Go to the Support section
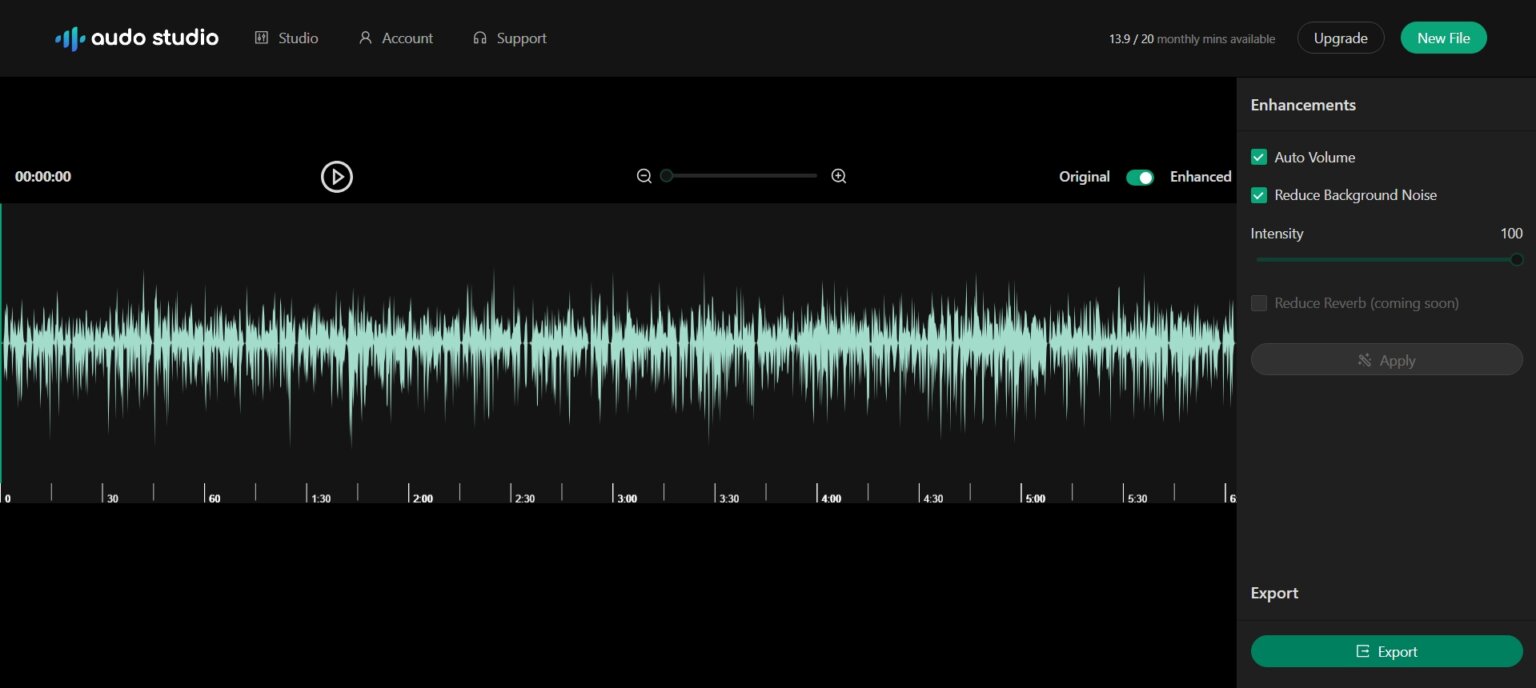Viewport: 1536px width, 688px height. pos(510,38)
